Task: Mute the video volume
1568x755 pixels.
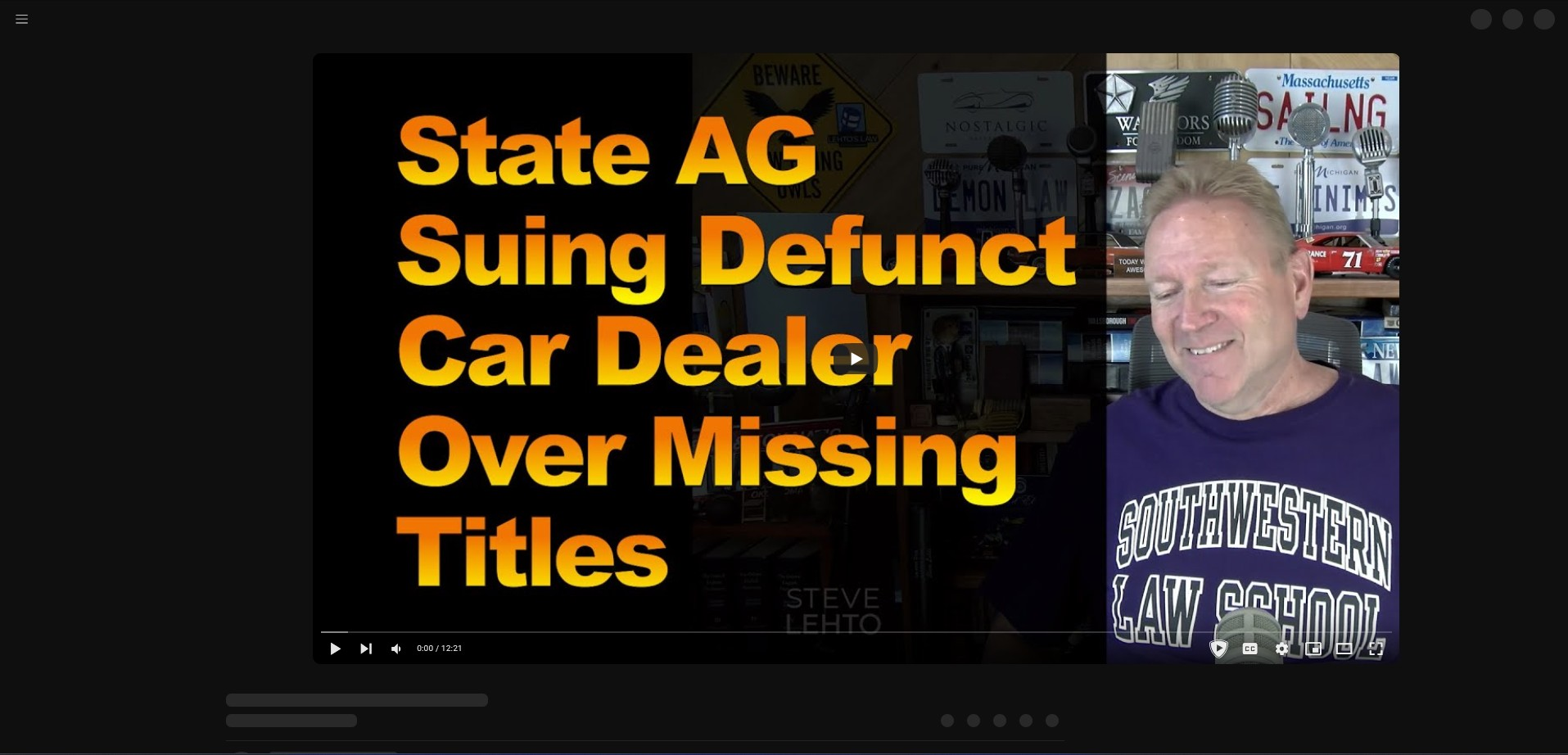Action: click(396, 649)
